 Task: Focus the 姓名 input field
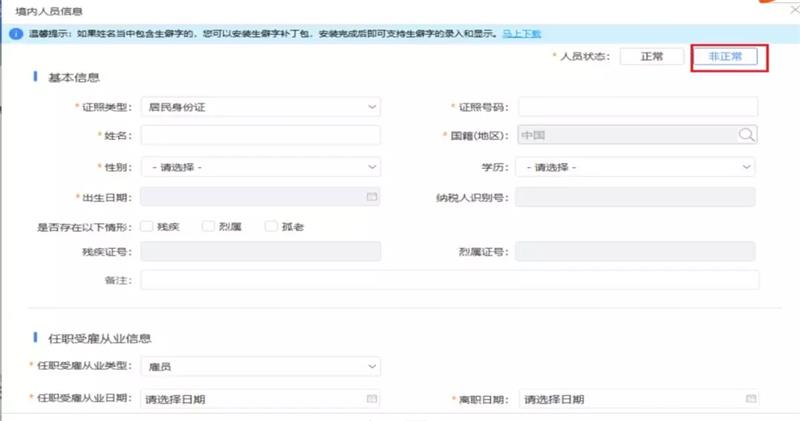tap(261, 135)
